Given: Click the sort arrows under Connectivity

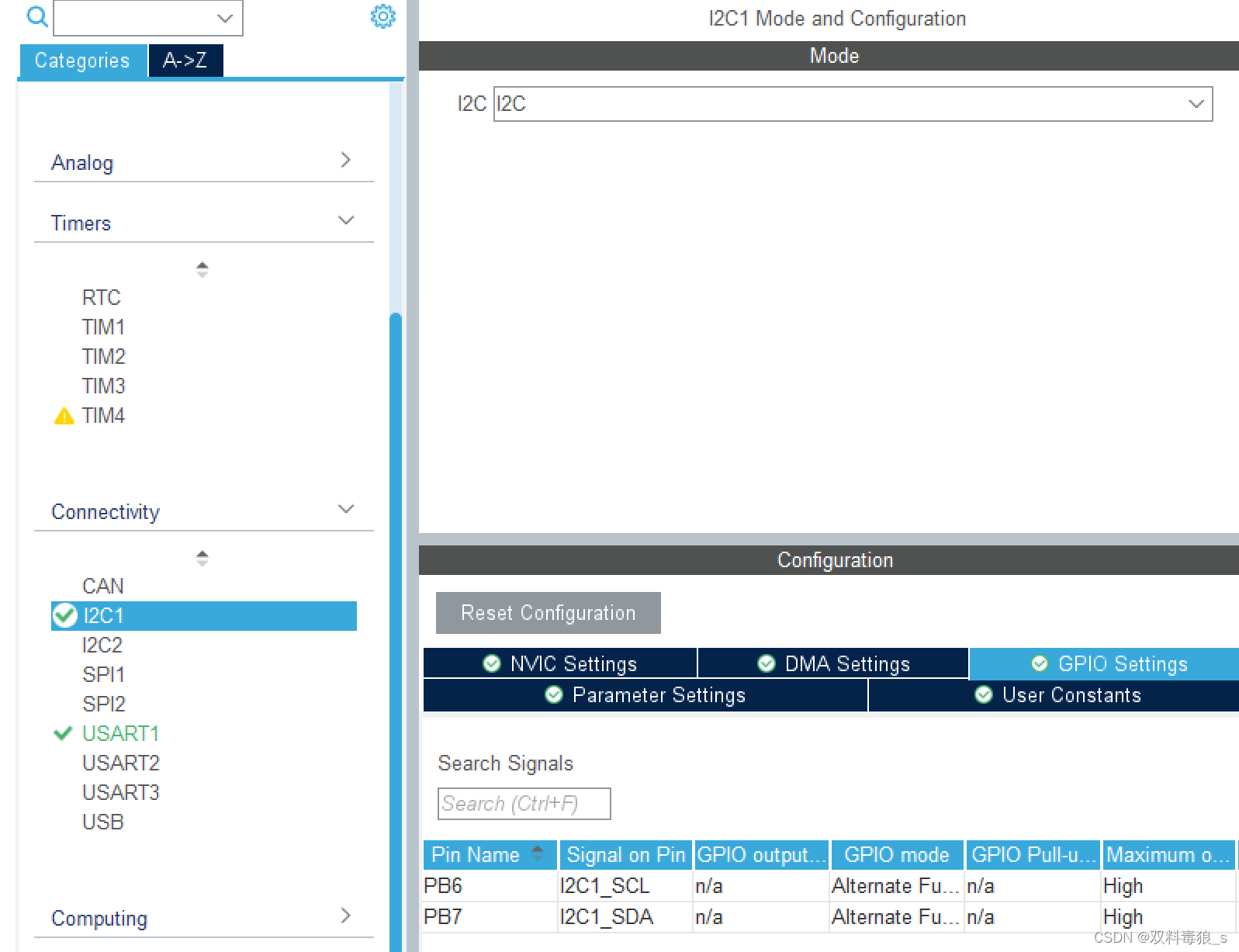Looking at the screenshot, I should tap(202, 558).
